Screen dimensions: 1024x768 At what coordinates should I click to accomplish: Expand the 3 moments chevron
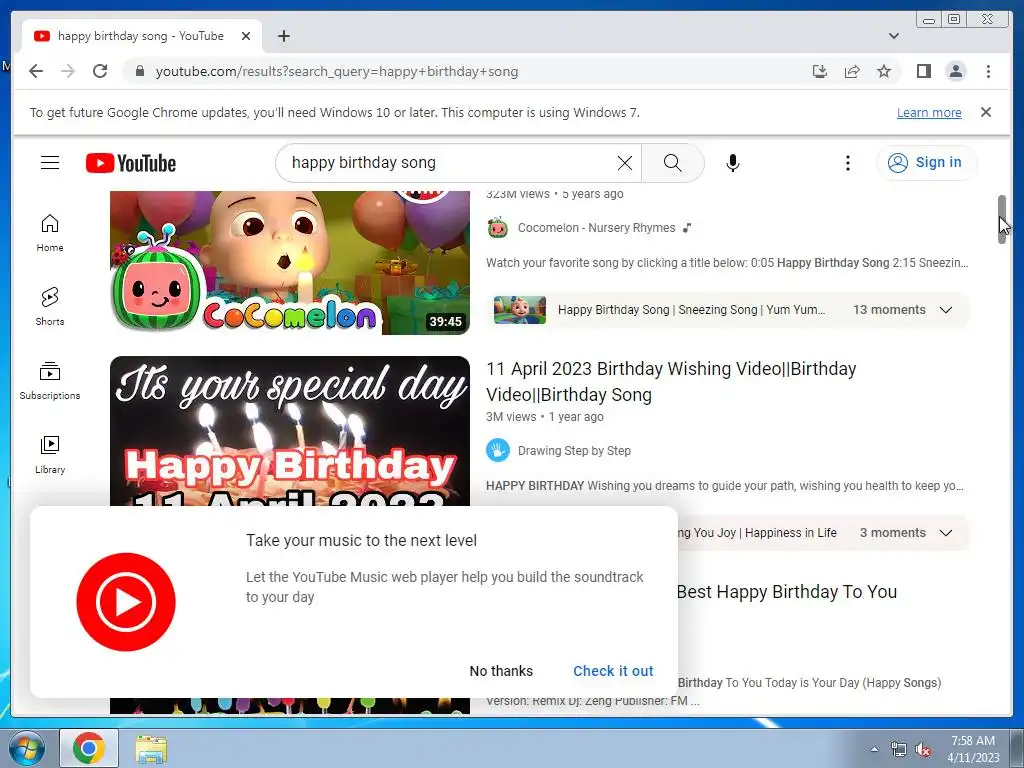[x=946, y=533]
